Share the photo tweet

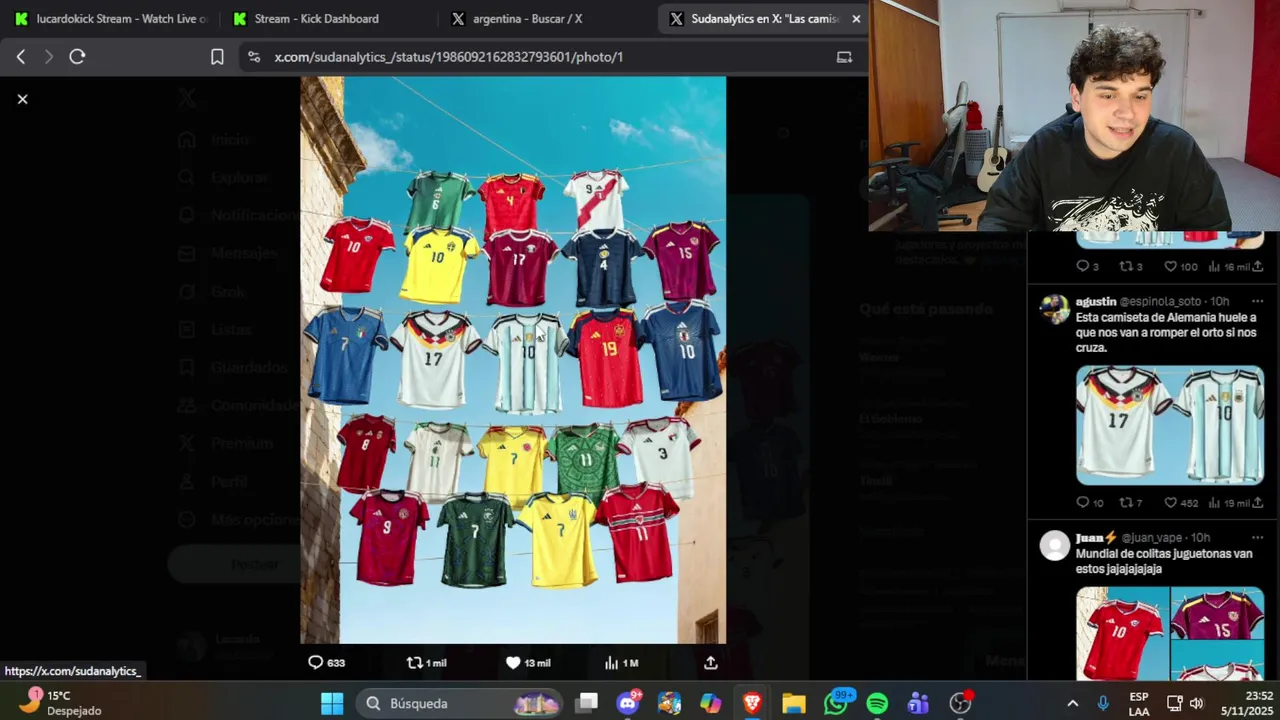711,662
